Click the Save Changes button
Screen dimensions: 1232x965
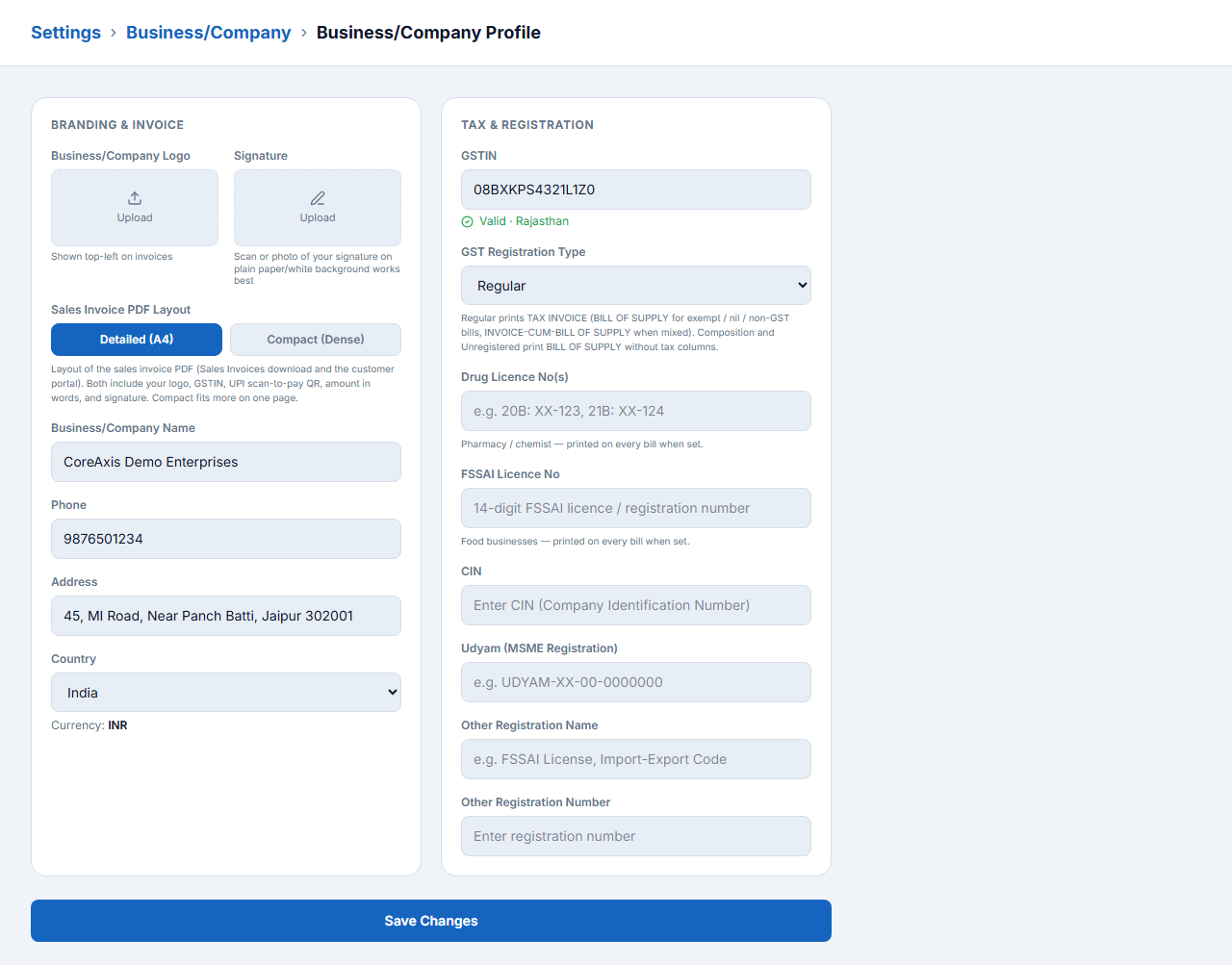pos(431,921)
